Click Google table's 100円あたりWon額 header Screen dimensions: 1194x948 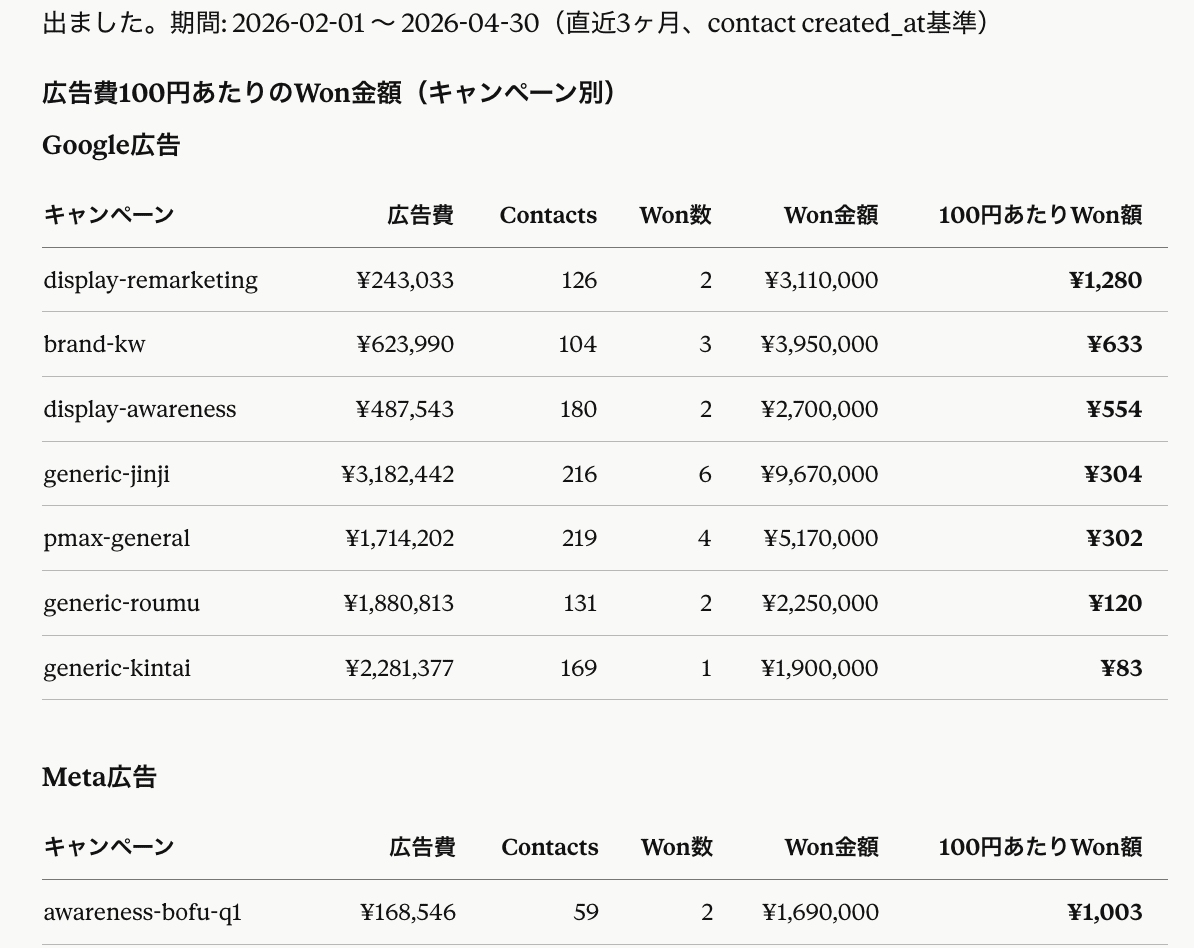tap(1040, 215)
